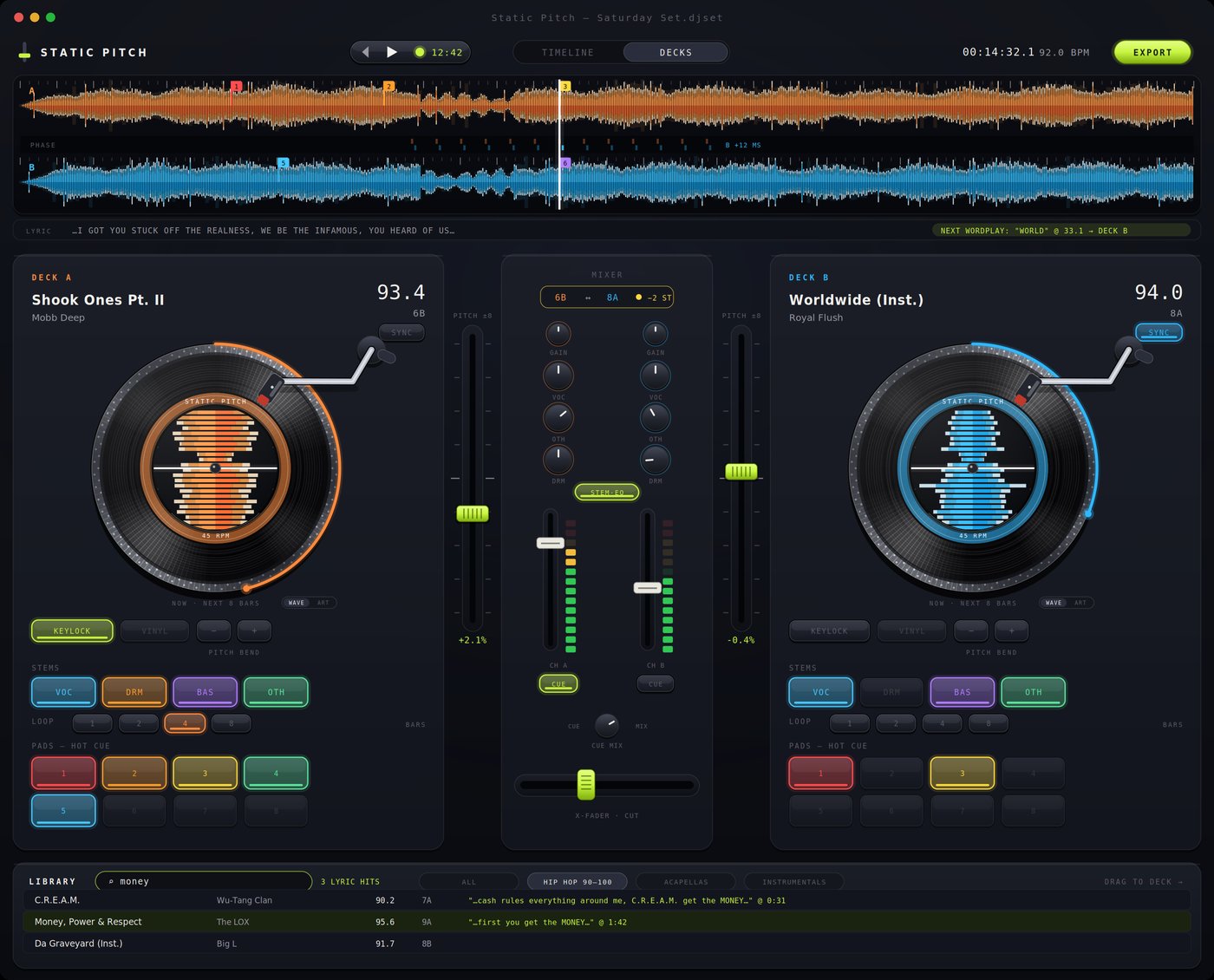Click the rewind arrow in transport bar

[365, 52]
